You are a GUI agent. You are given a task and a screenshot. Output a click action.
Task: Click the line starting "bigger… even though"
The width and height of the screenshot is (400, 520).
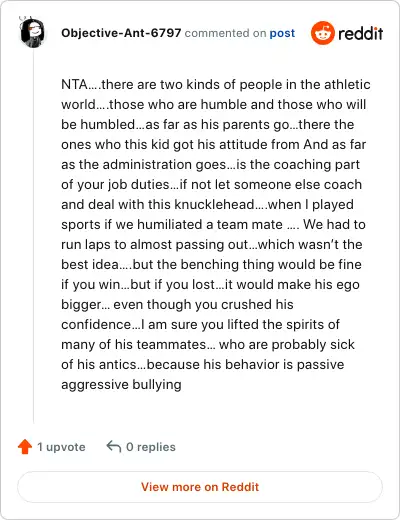177,304
